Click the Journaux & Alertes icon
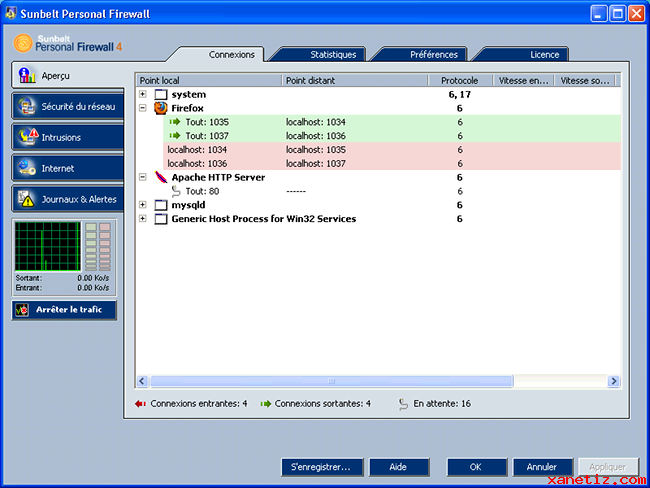 pos(26,199)
